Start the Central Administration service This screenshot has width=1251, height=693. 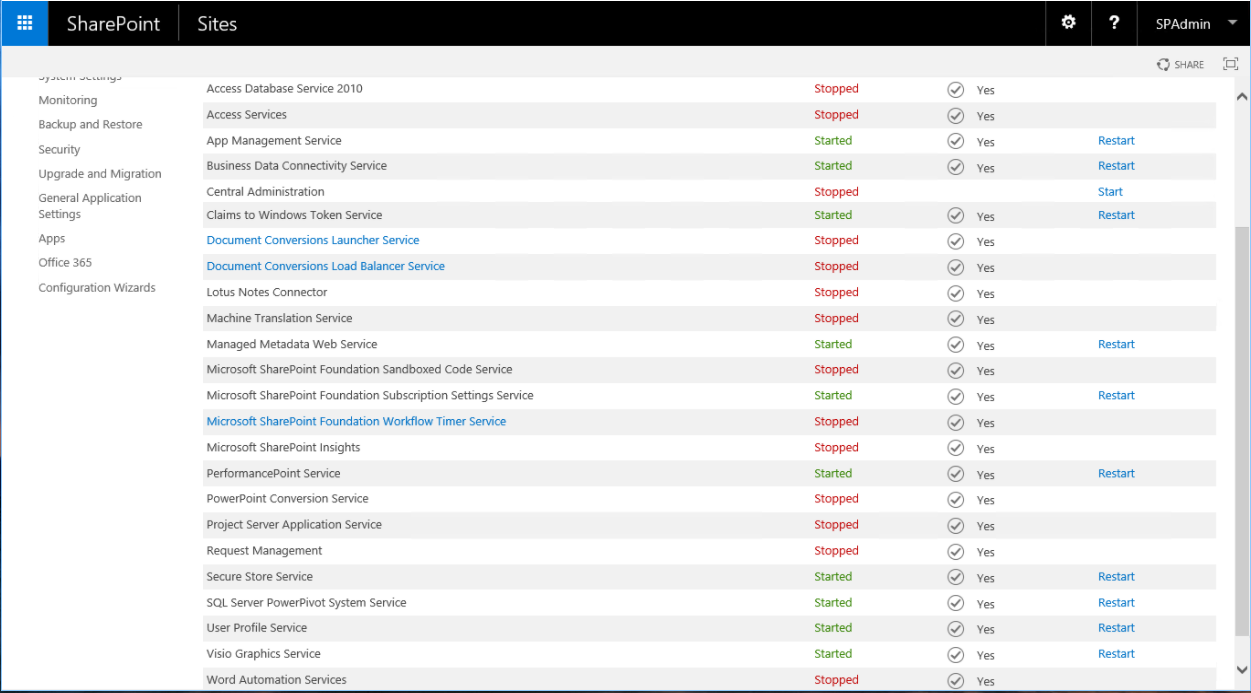coord(1110,191)
